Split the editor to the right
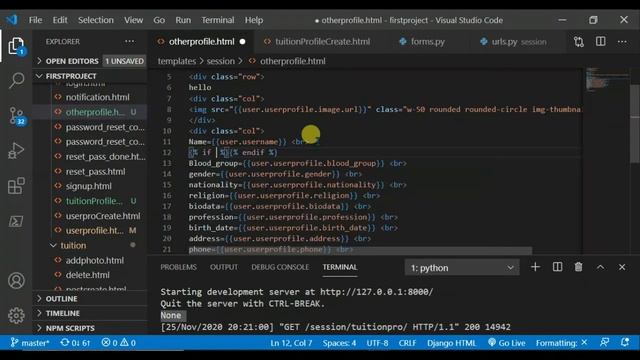640x360 pixels. pos(600,42)
